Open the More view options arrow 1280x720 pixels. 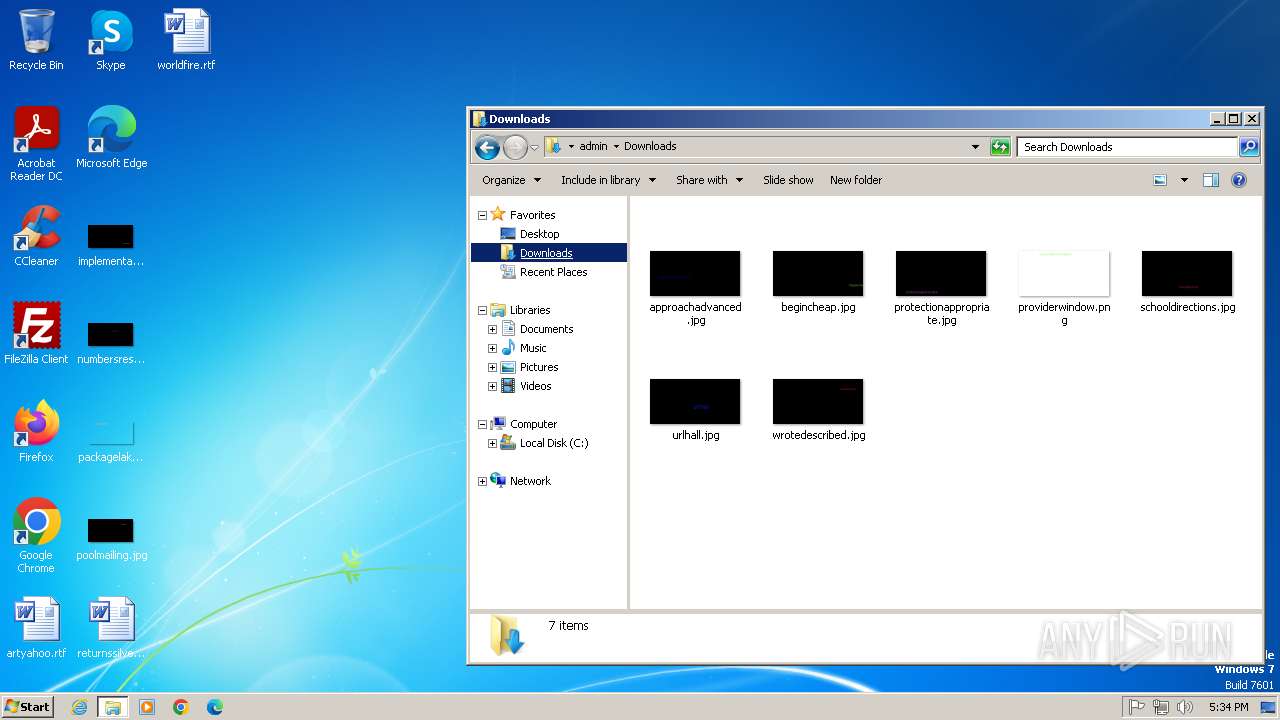pyautogui.click(x=1184, y=180)
